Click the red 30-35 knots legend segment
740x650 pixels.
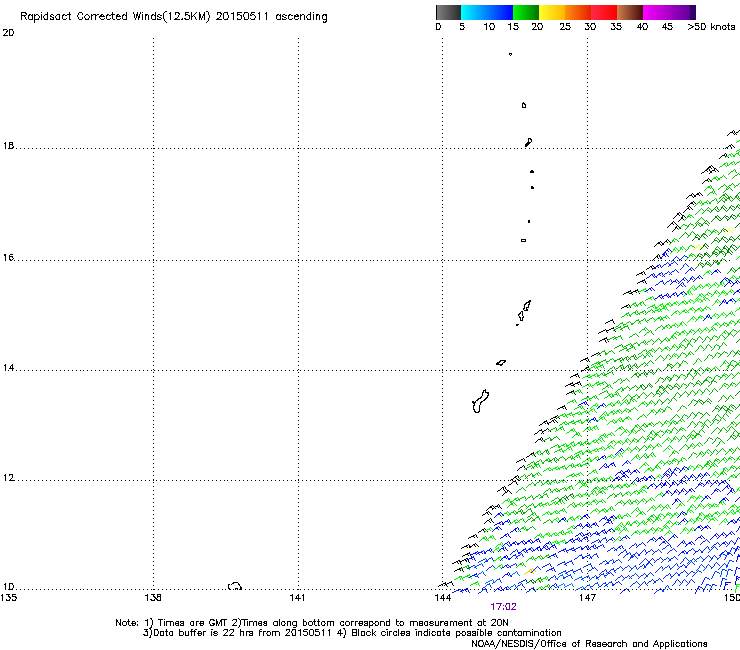point(604,12)
